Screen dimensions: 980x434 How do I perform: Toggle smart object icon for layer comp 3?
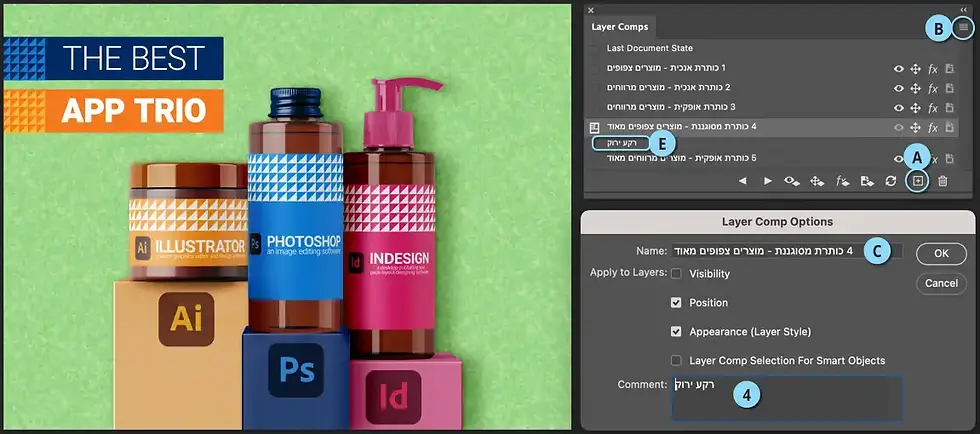tap(949, 108)
